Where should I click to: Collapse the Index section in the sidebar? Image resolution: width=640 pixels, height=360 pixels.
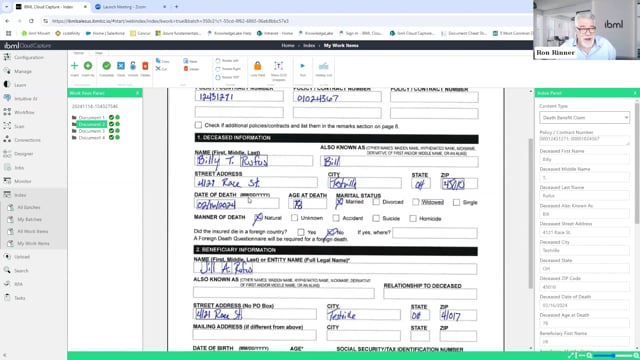pos(20,195)
